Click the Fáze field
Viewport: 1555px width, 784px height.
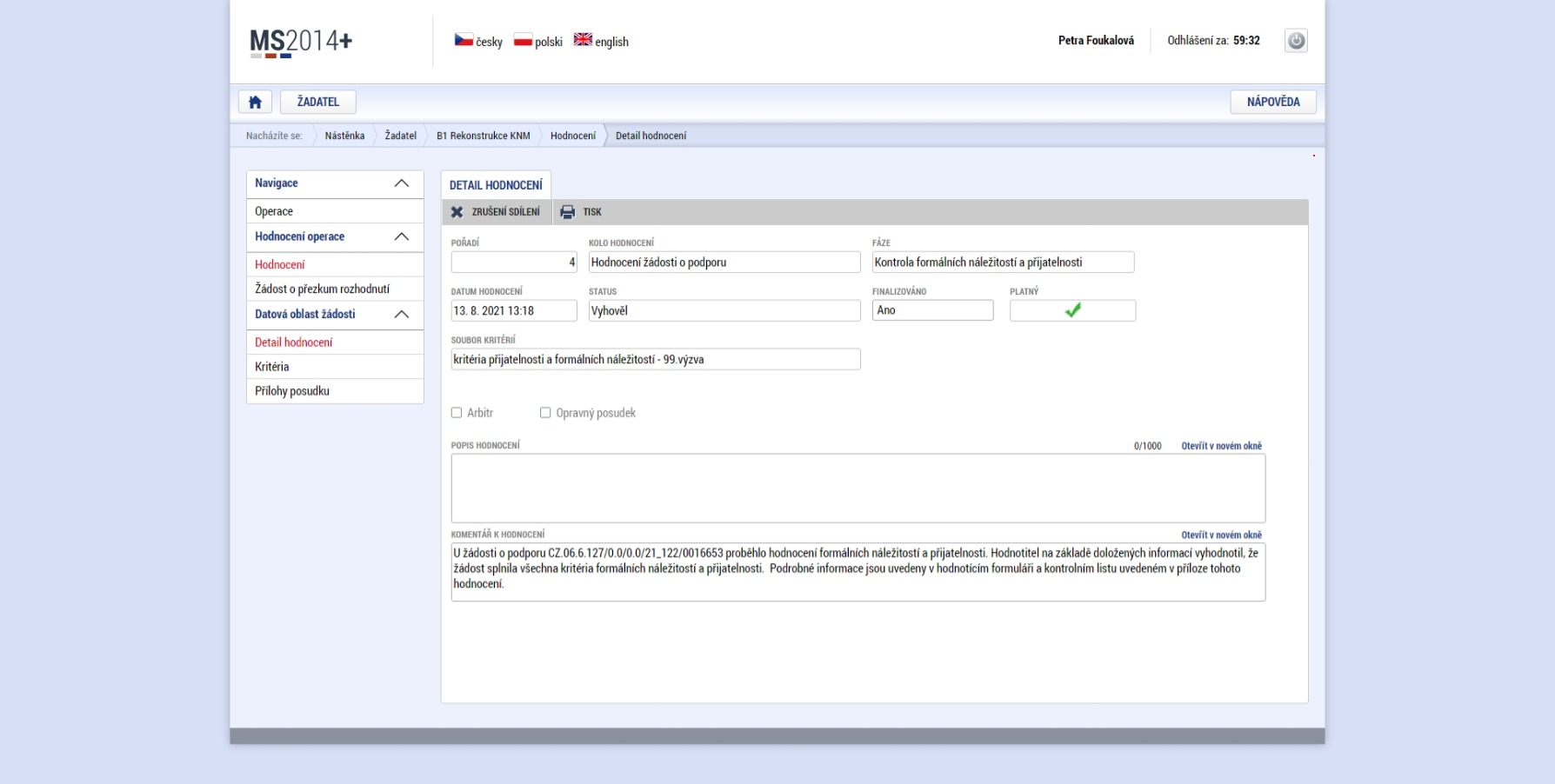[x=1003, y=262]
